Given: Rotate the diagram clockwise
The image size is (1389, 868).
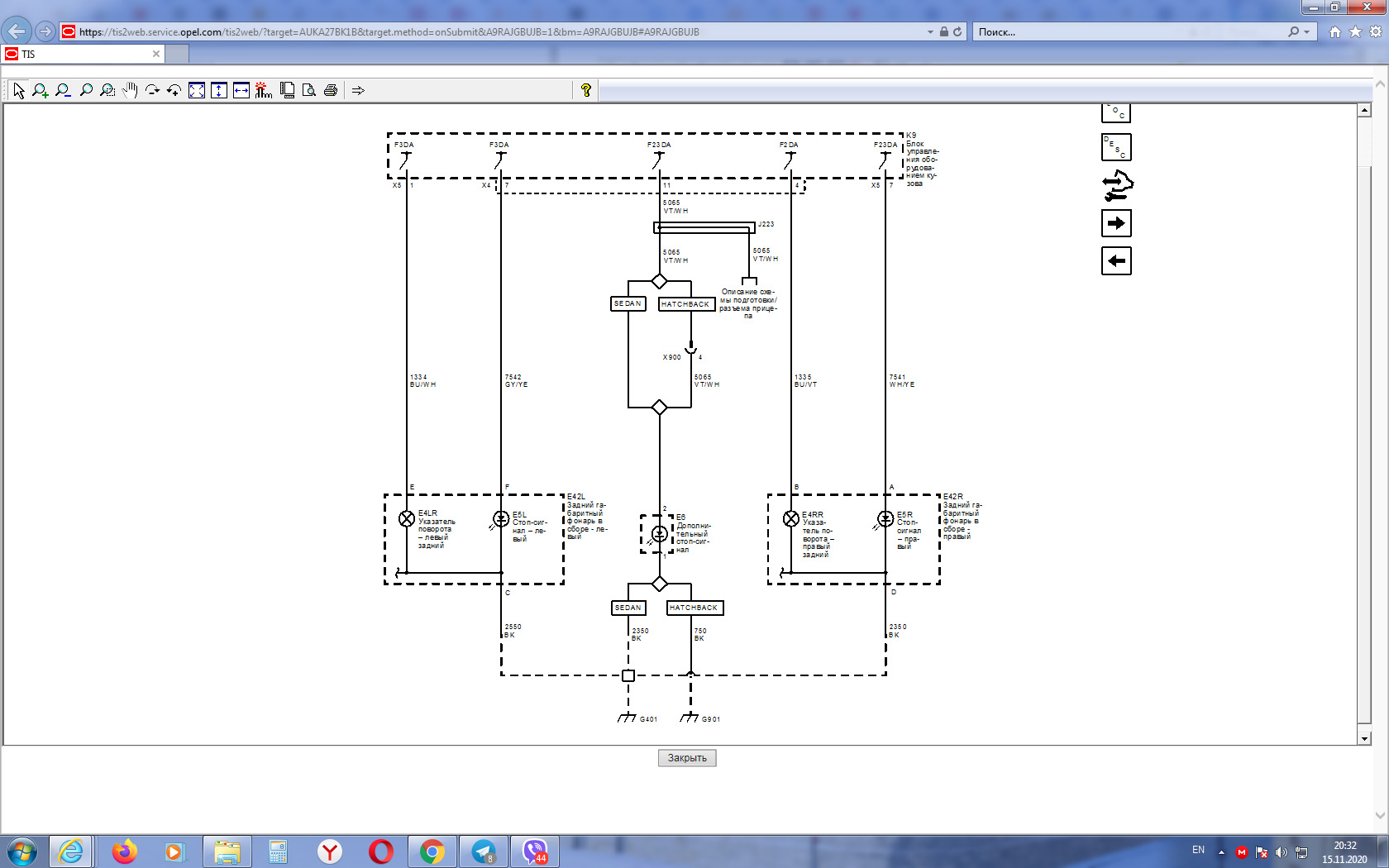Looking at the screenshot, I should (152, 90).
